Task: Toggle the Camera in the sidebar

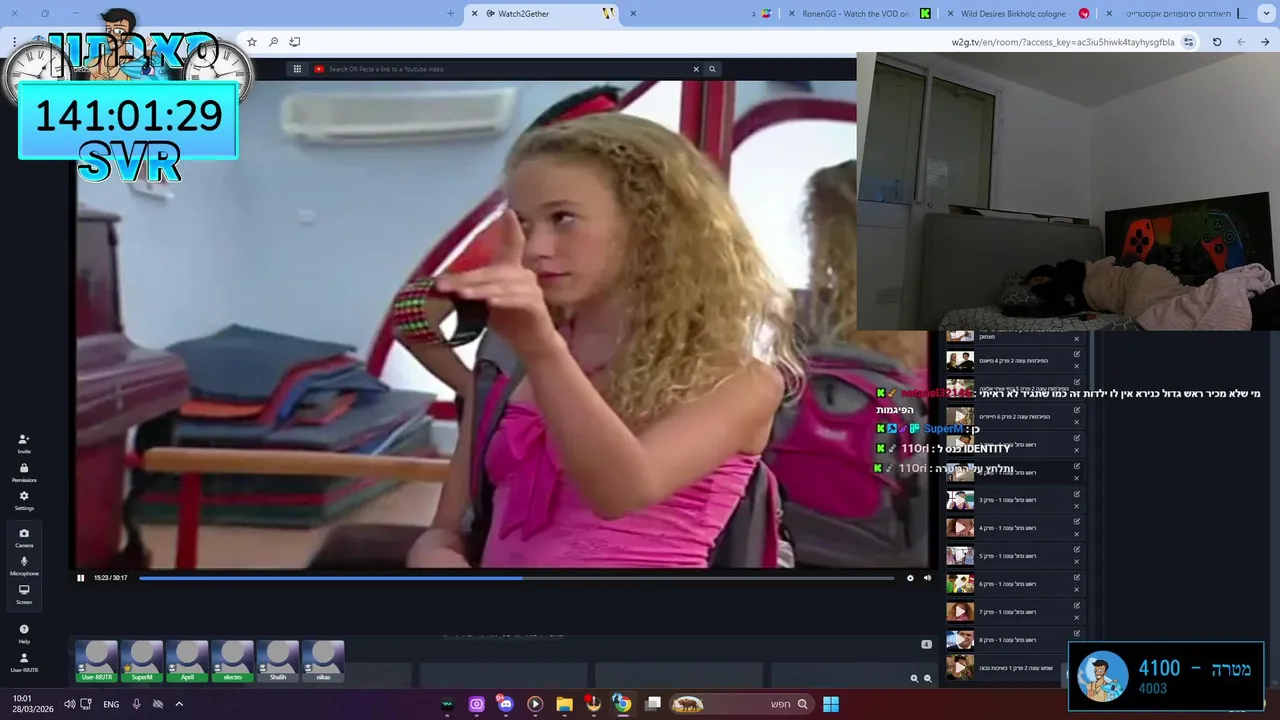Action: point(24,537)
